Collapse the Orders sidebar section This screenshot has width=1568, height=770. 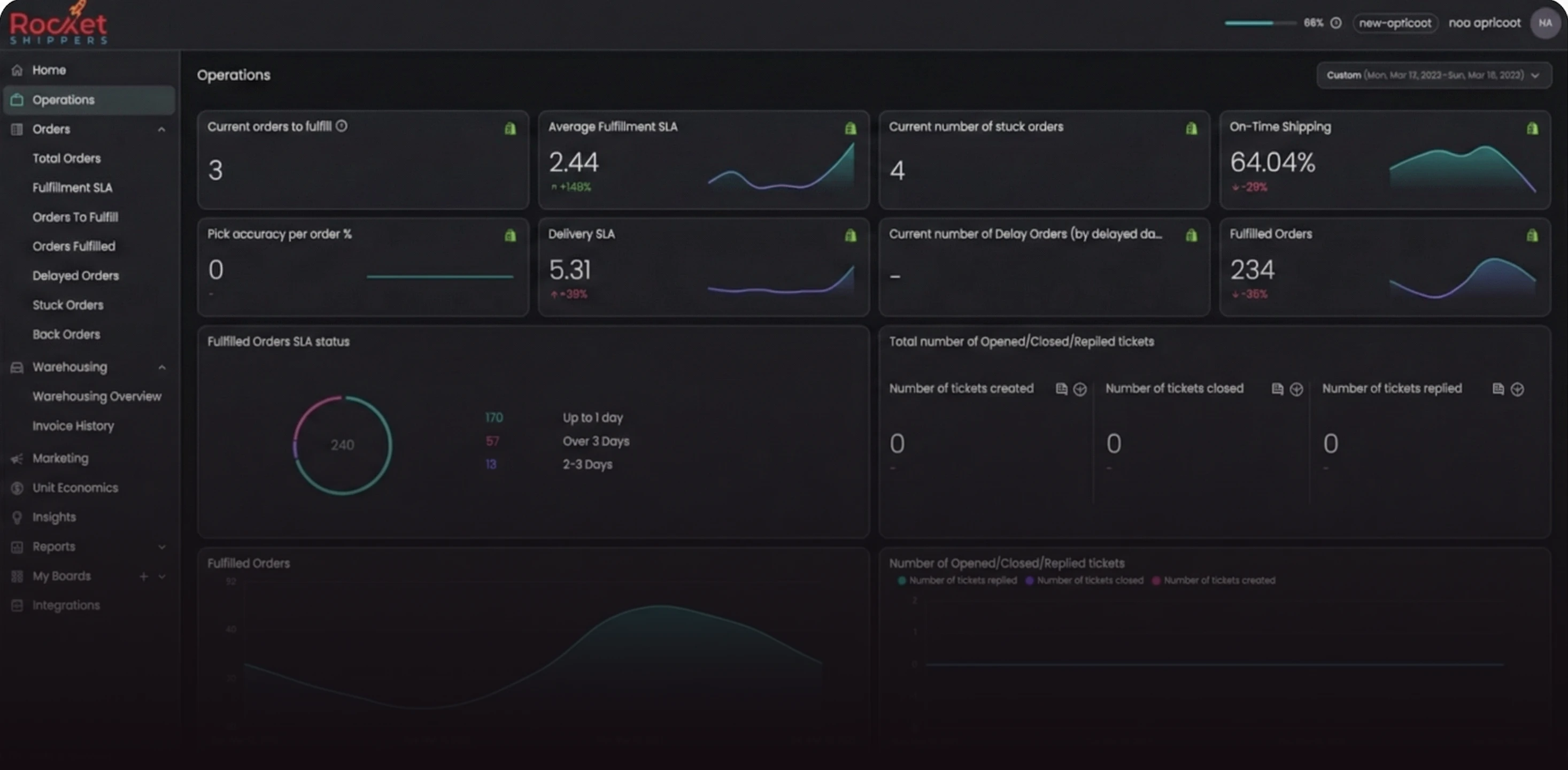coord(161,129)
